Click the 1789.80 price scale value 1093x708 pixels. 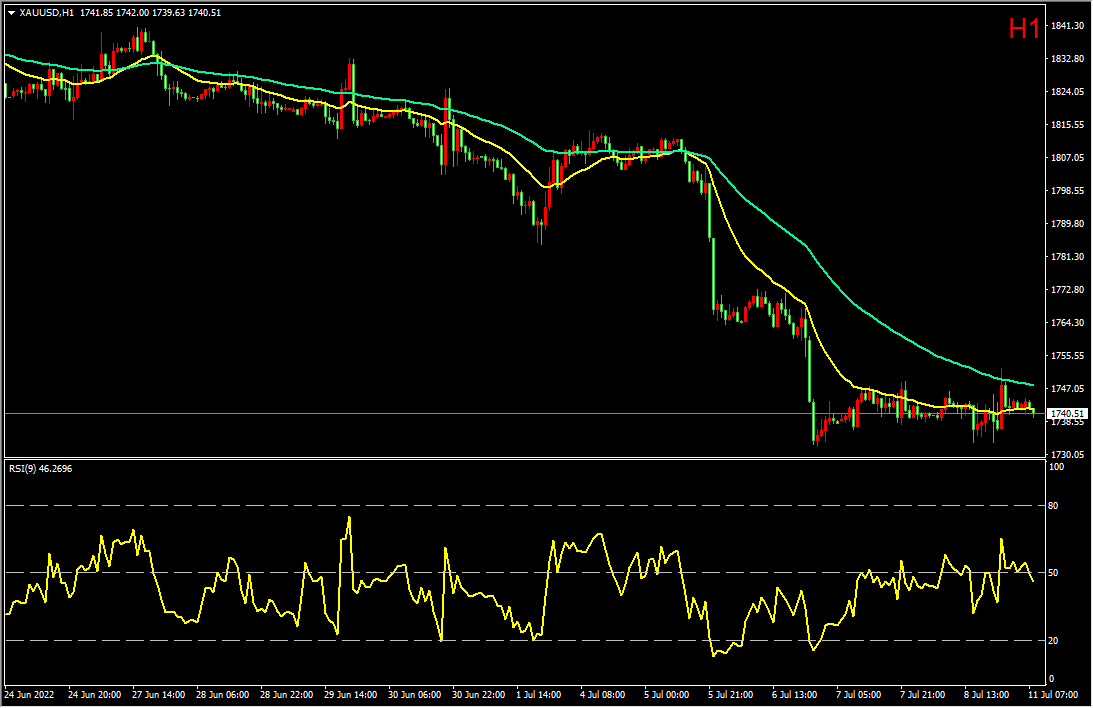[1067, 224]
